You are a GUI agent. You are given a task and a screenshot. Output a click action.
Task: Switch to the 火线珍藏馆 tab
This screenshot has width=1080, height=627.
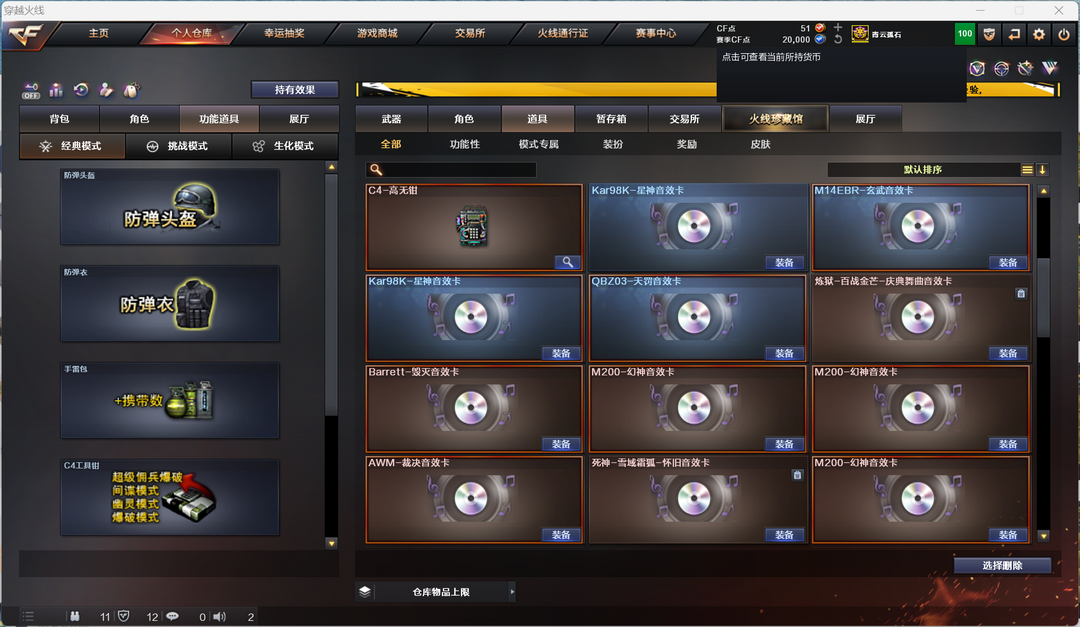(x=776, y=119)
